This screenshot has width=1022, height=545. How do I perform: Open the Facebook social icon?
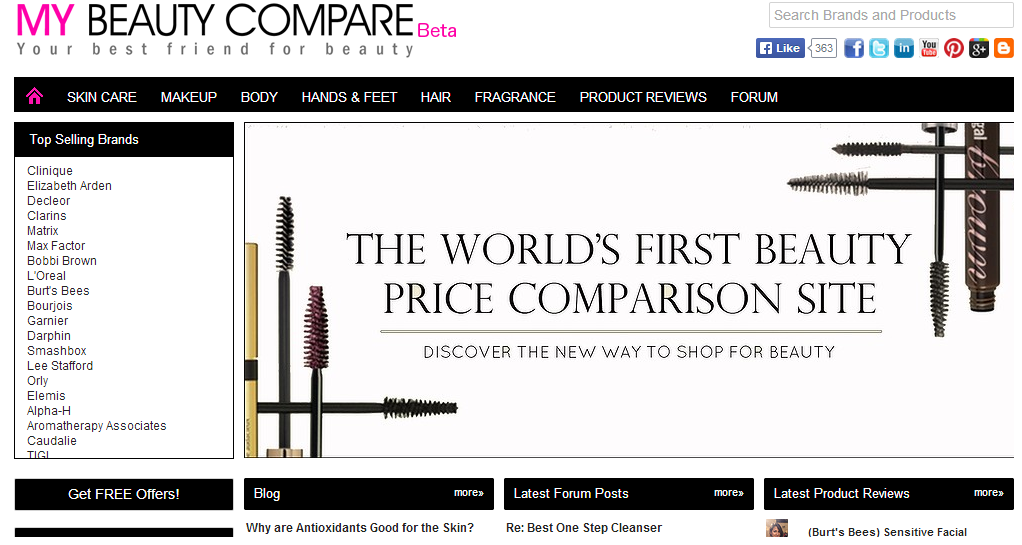click(x=854, y=48)
